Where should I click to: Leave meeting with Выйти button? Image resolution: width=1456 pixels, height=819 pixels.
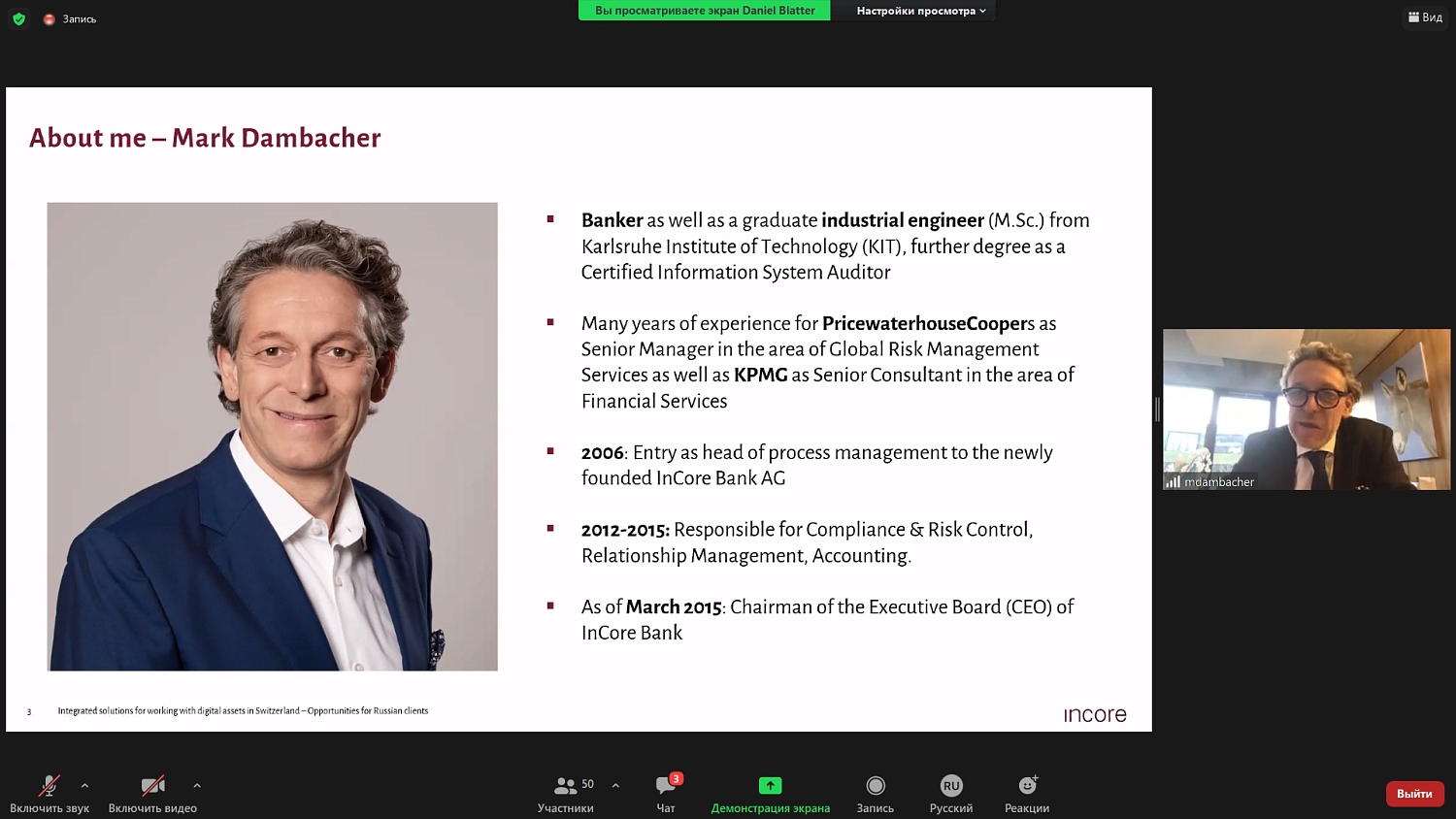coord(1414,794)
